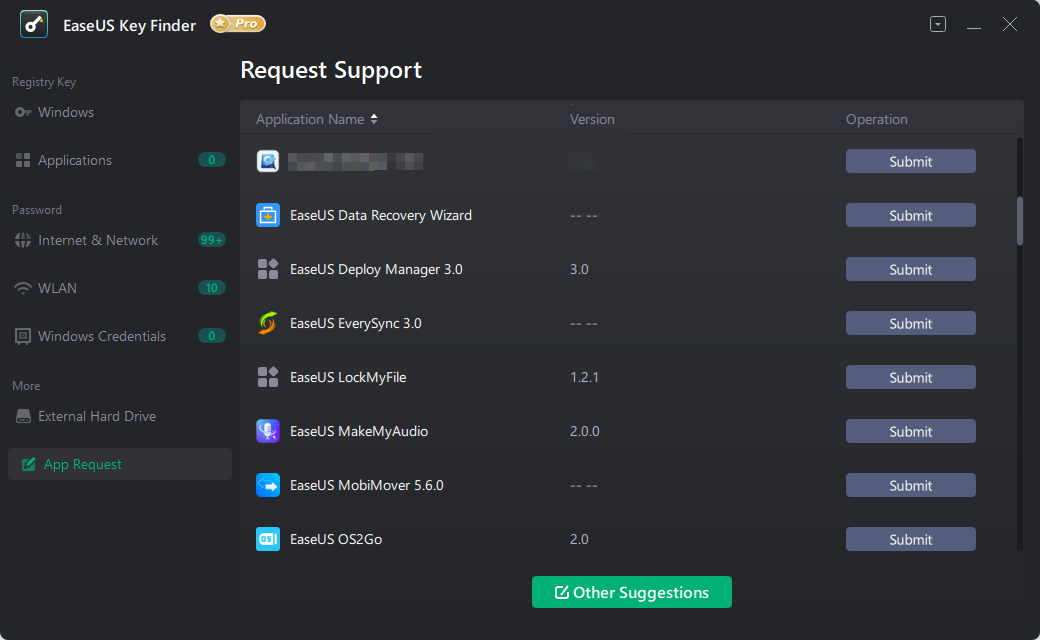The height and width of the screenshot is (640, 1040).
Task: Click the EaseUS LockMyFile app icon
Action: (268, 377)
